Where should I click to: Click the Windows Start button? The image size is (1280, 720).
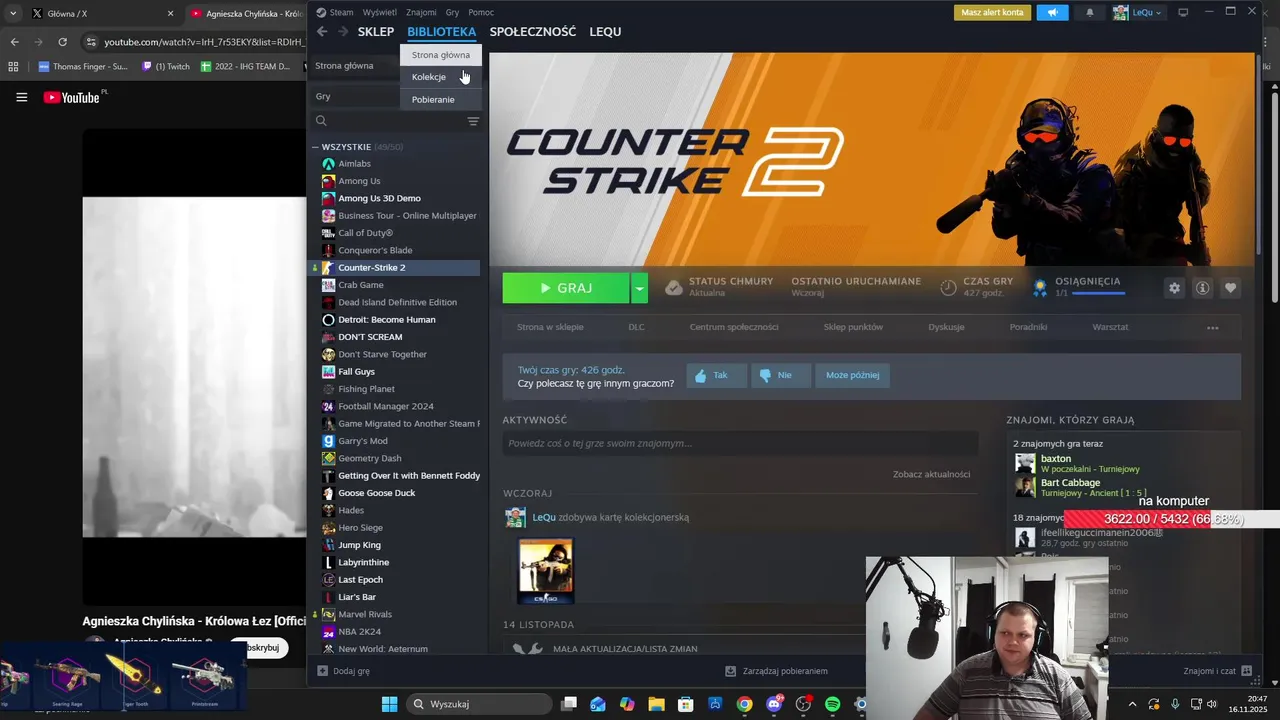[389, 704]
